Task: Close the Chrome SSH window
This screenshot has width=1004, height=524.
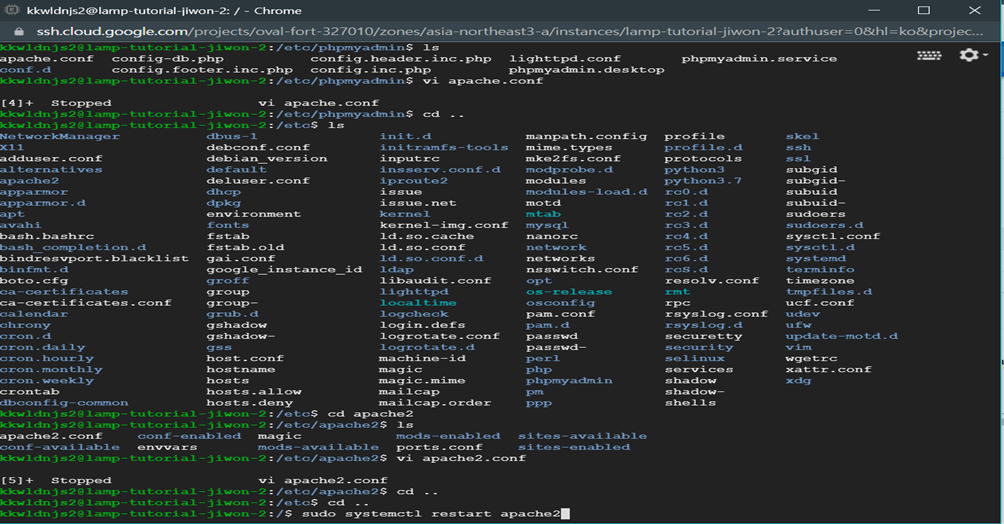Action: click(x=974, y=10)
